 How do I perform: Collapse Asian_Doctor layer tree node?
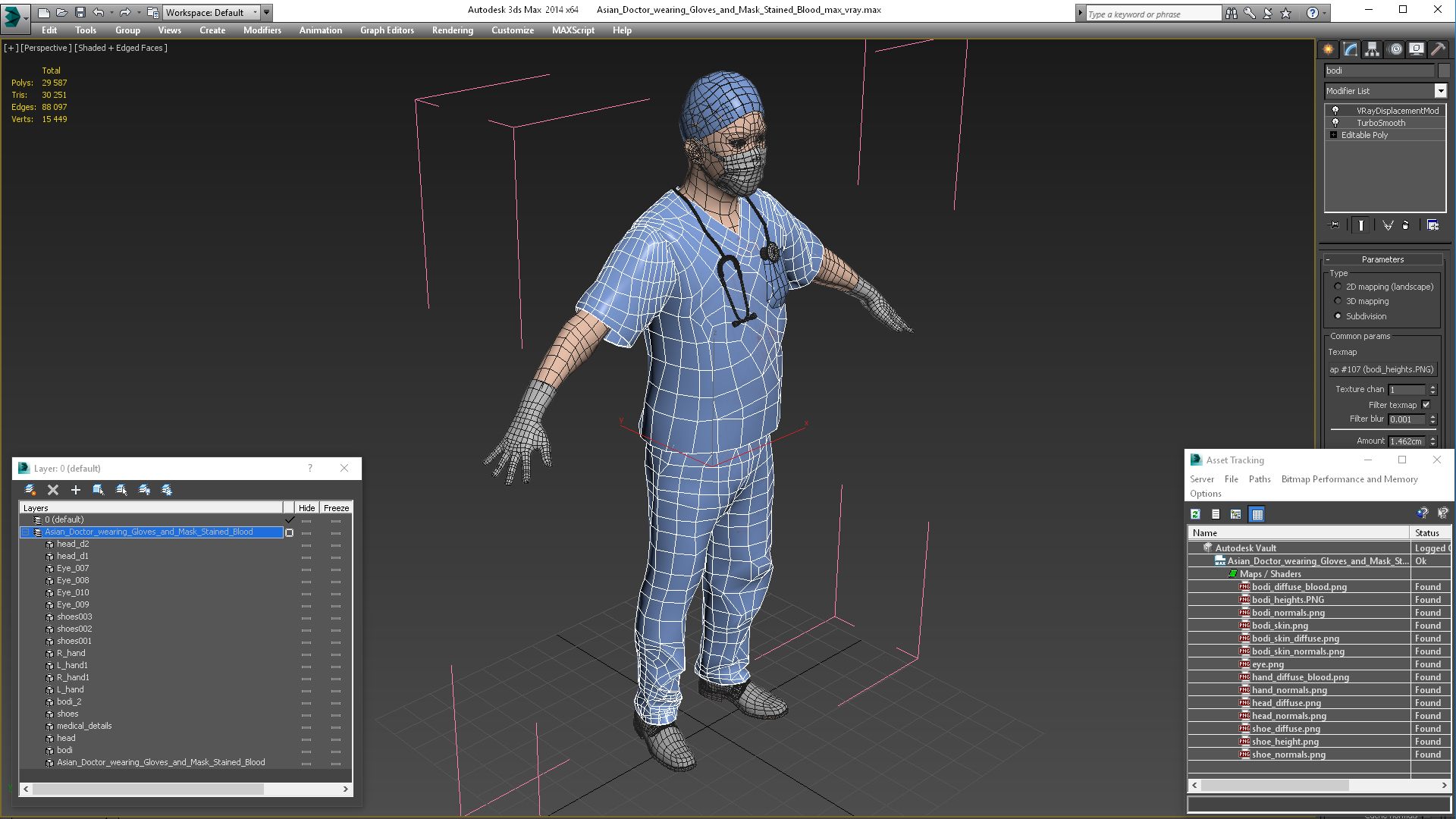point(26,532)
